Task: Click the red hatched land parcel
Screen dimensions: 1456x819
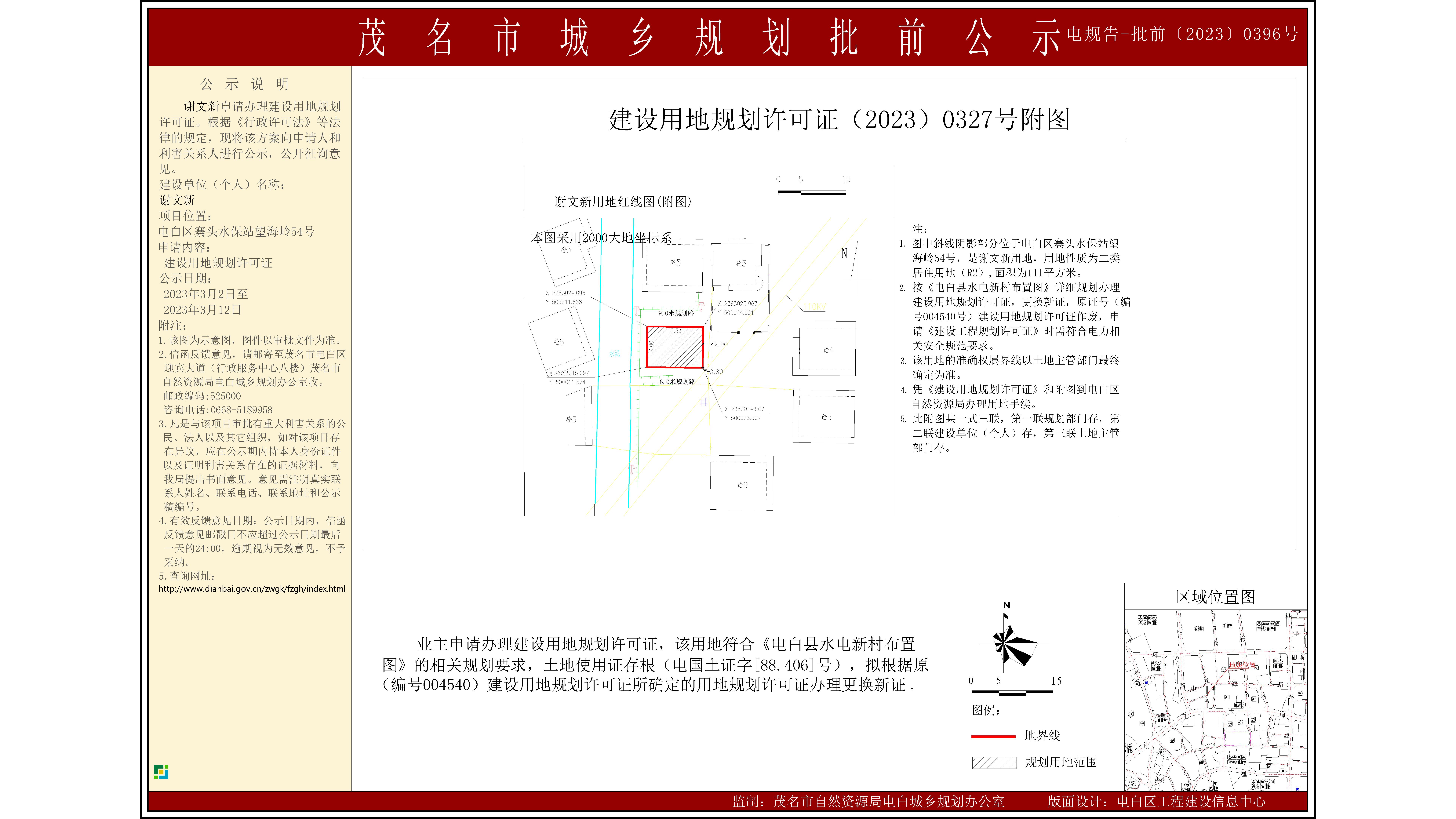Action: point(675,347)
